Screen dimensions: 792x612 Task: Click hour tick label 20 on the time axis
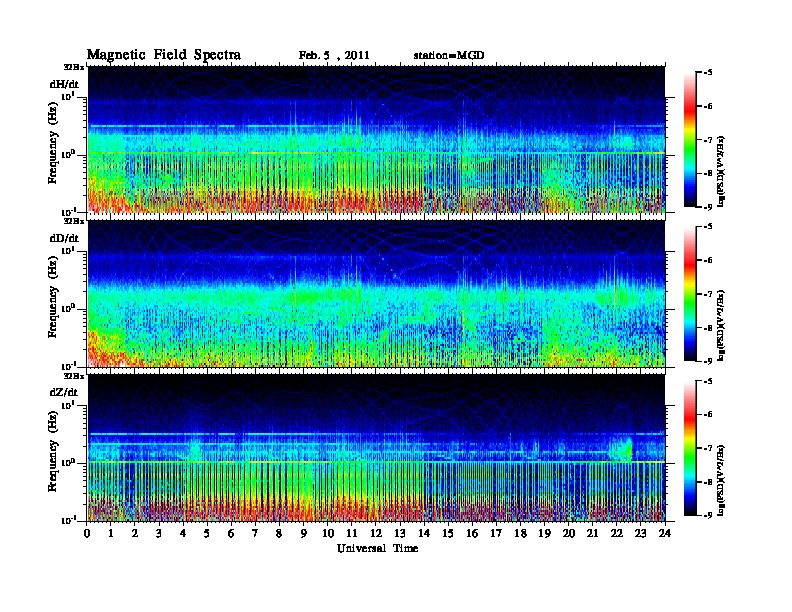point(568,533)
